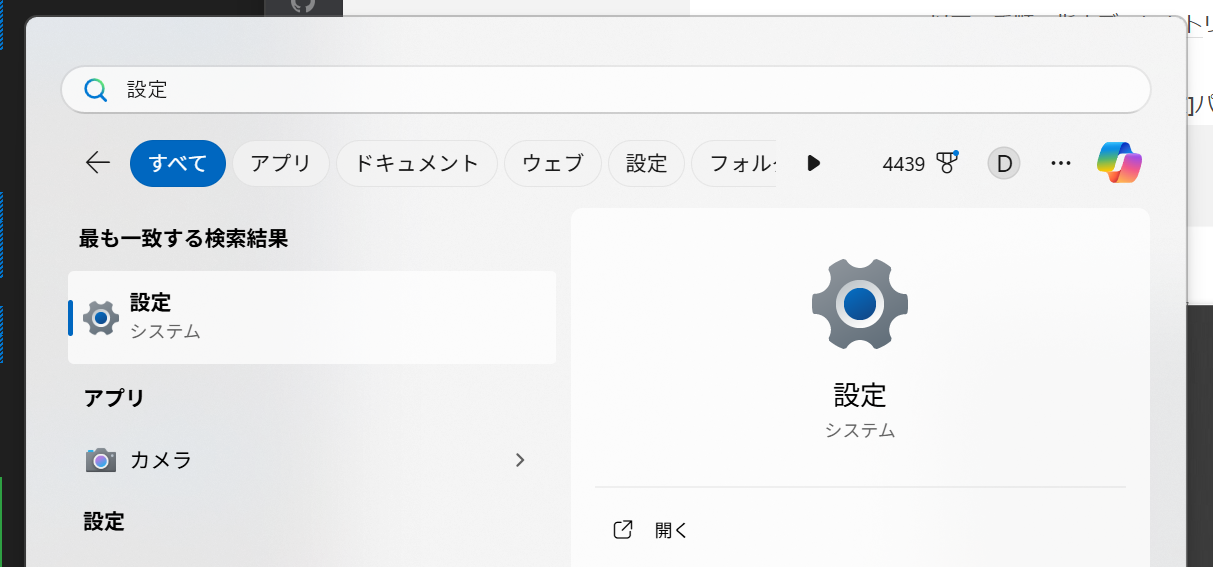Click the search field containing 設定
The image size is (1213, 567).
[606, 90]
